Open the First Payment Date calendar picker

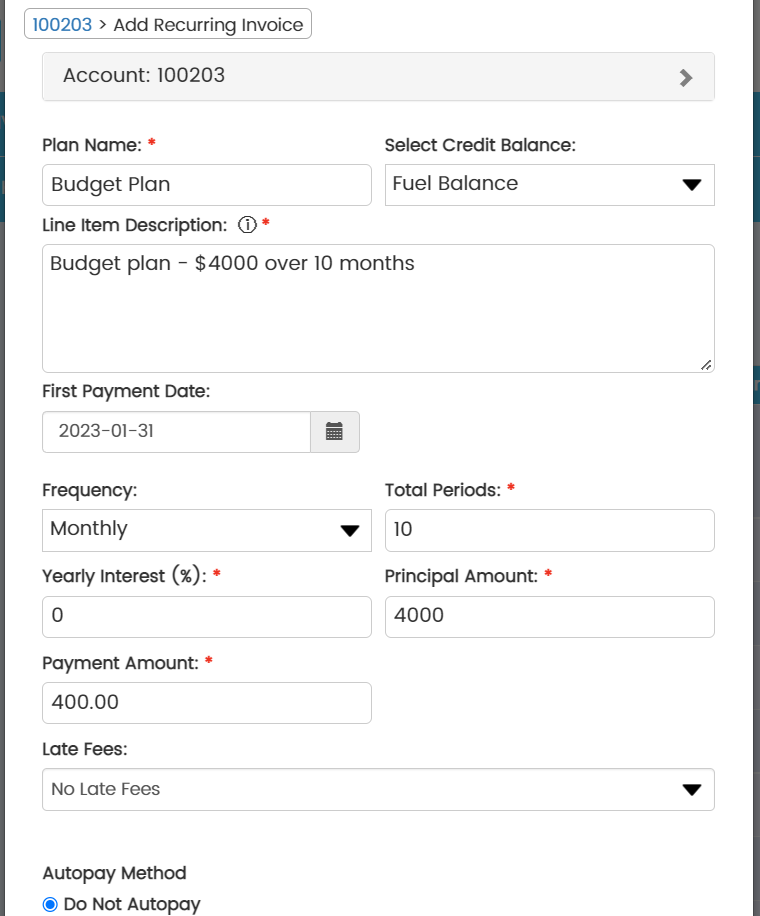[x=334, y=432]
